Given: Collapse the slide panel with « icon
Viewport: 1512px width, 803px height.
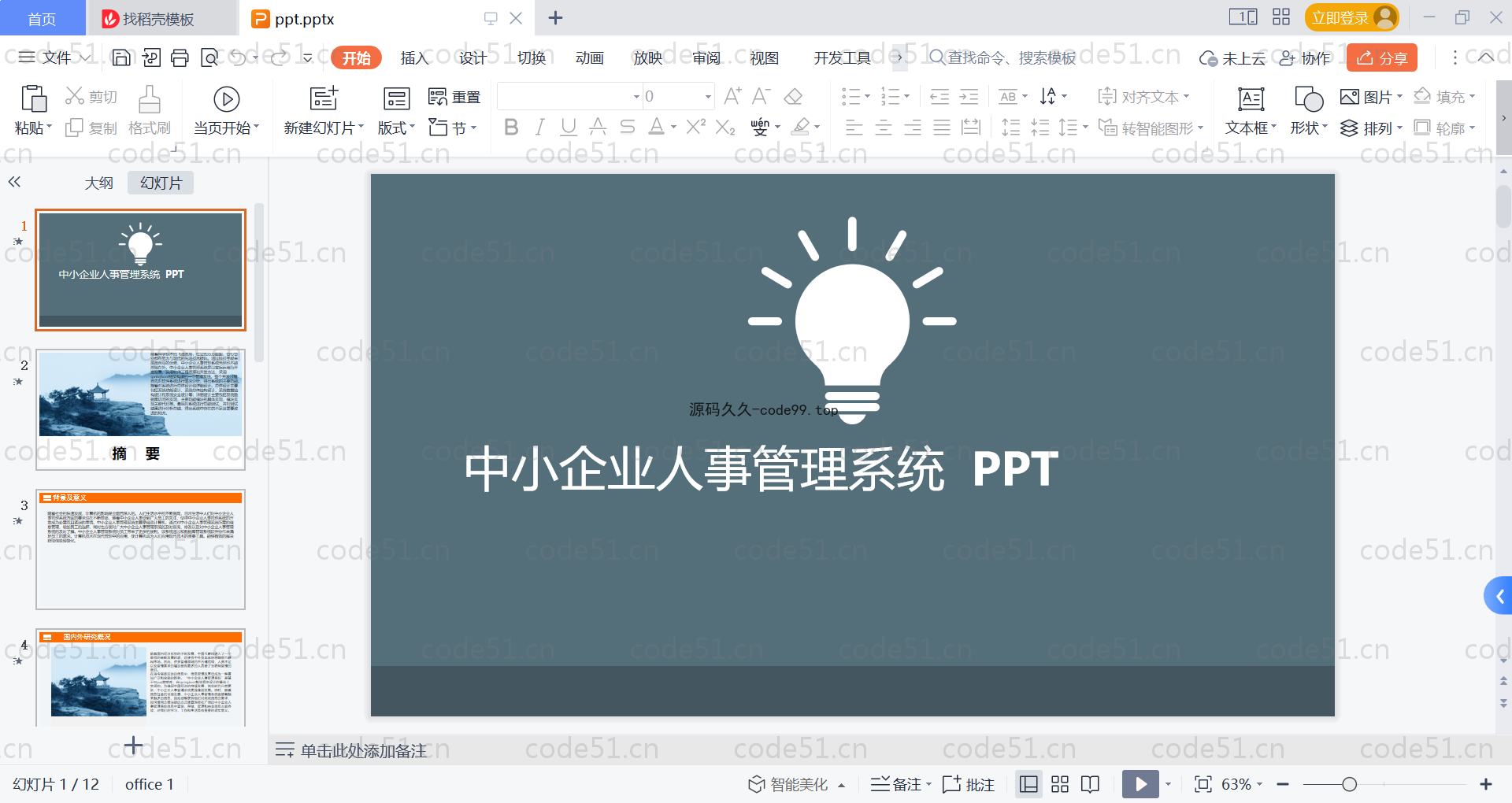Looking at the screenshot, I should click(14, 182).
